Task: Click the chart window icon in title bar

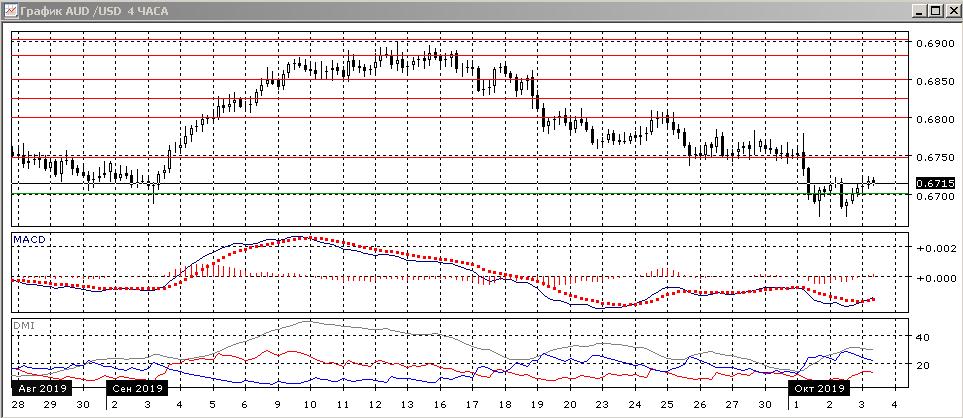Action: pos(9,10)
